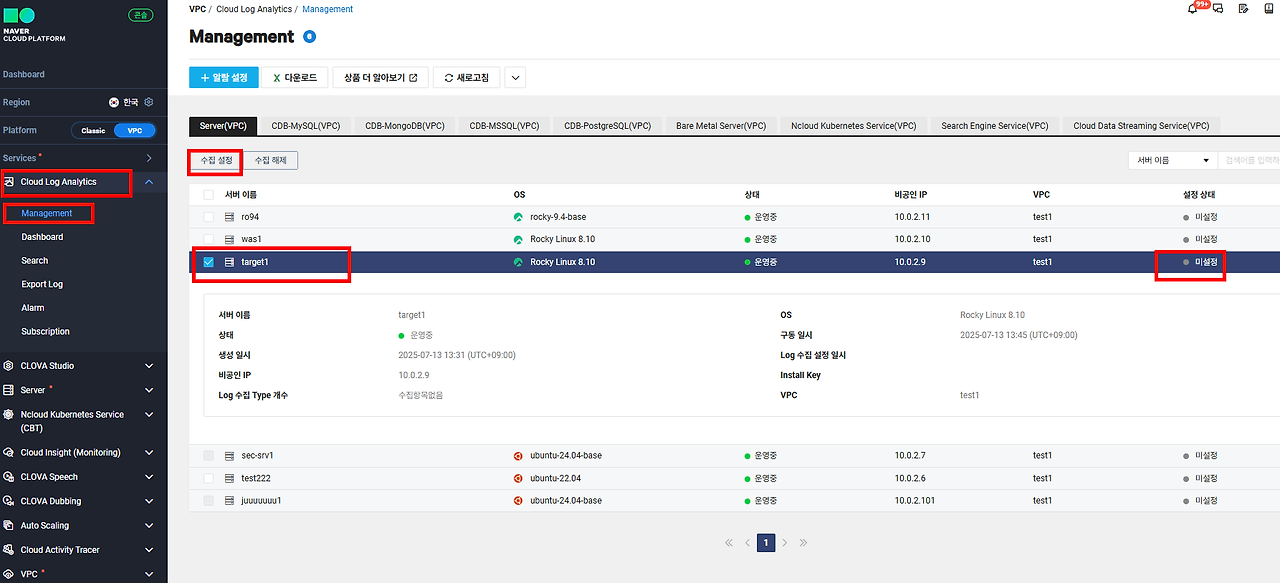This screenshot has width=1280, height=583.
Task: Click the Ncloud Kubernetes Service sidebar icon
Action: [9, 414]
